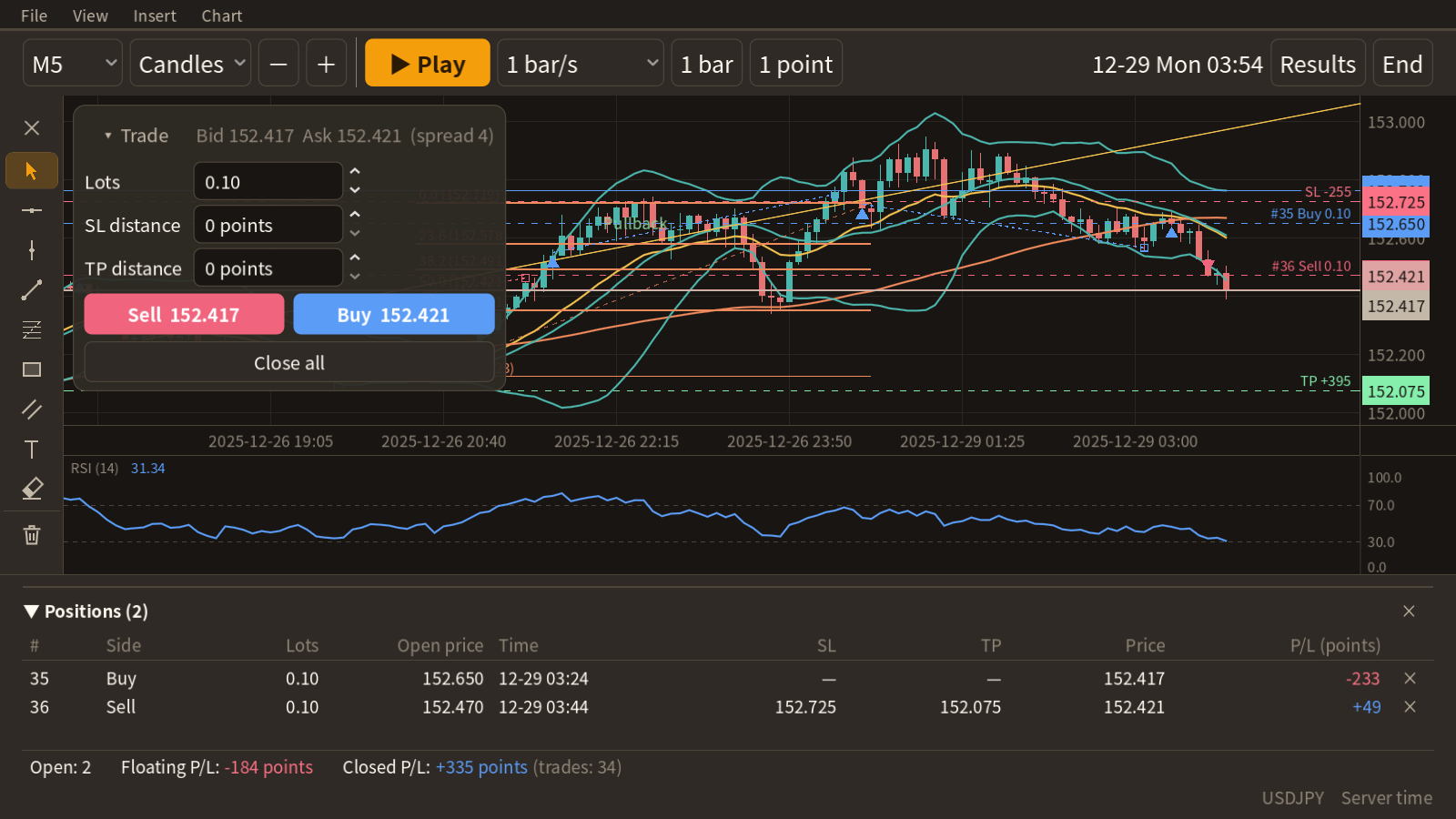Click the SL distance input field
This screenshot has height=819, width=1456.
[x=268, y=225]
